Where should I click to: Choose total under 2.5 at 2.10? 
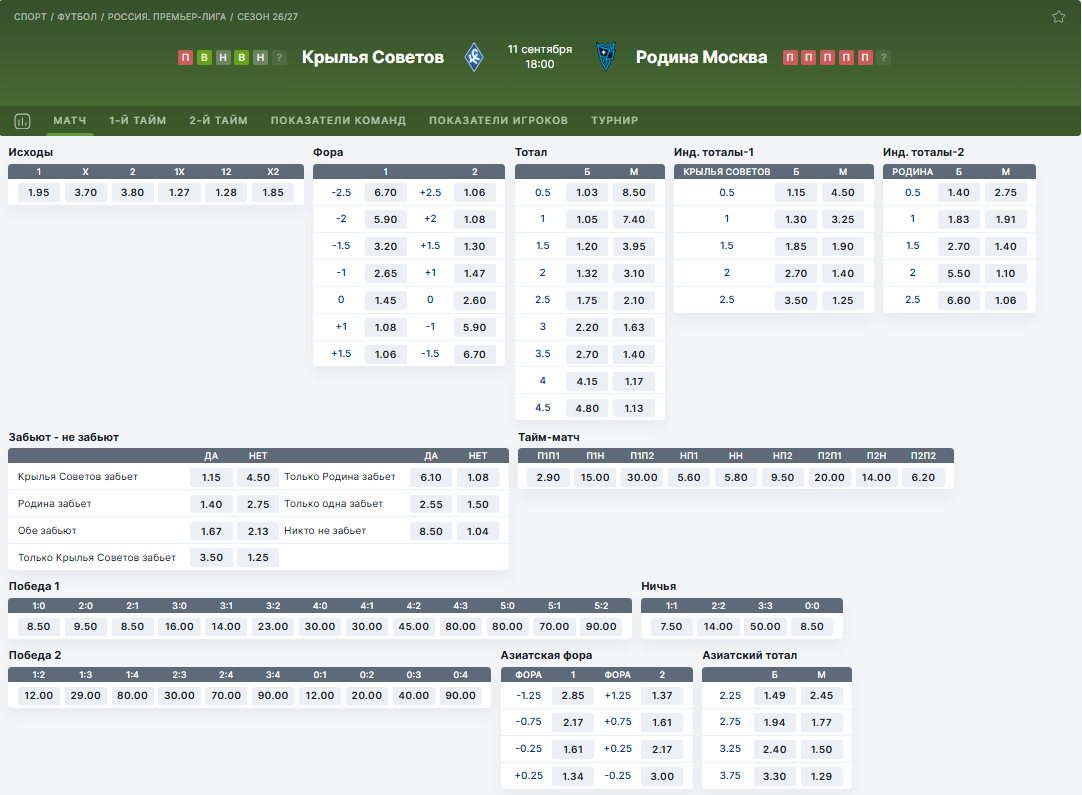(634, 300)
